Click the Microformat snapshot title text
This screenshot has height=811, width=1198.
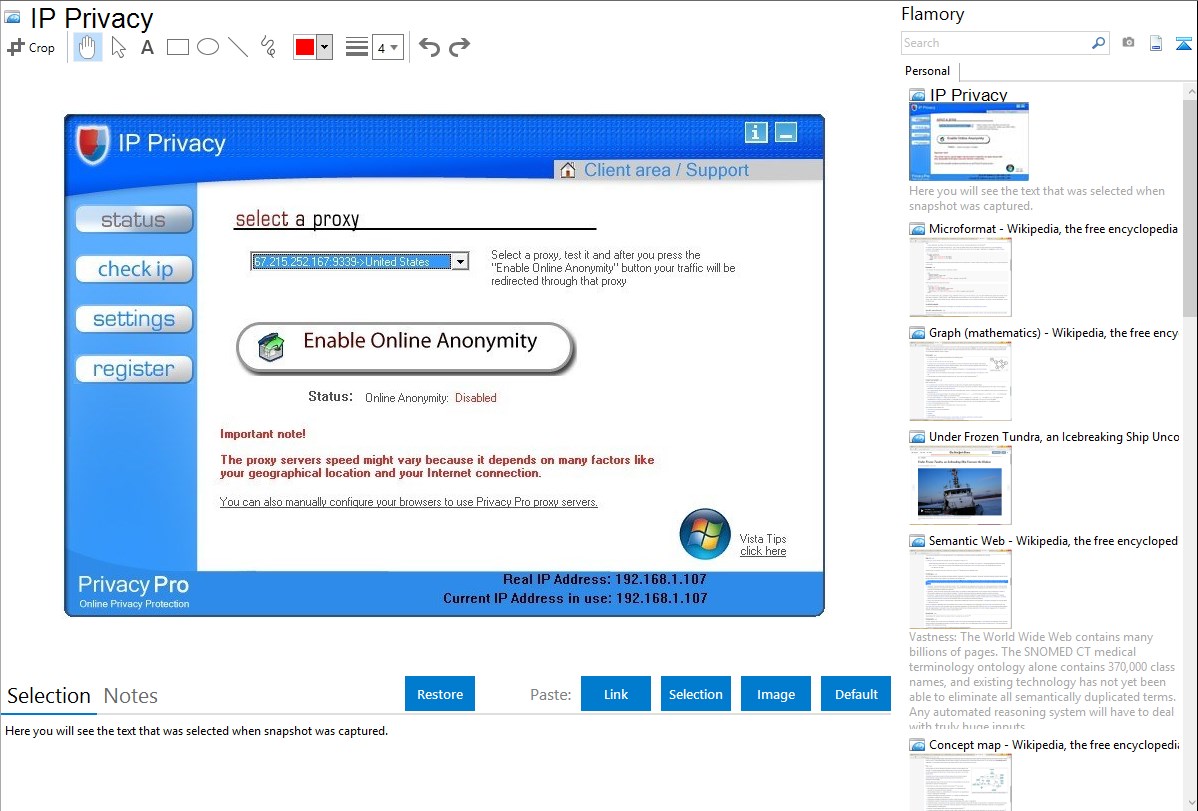tap(1053, 229)
